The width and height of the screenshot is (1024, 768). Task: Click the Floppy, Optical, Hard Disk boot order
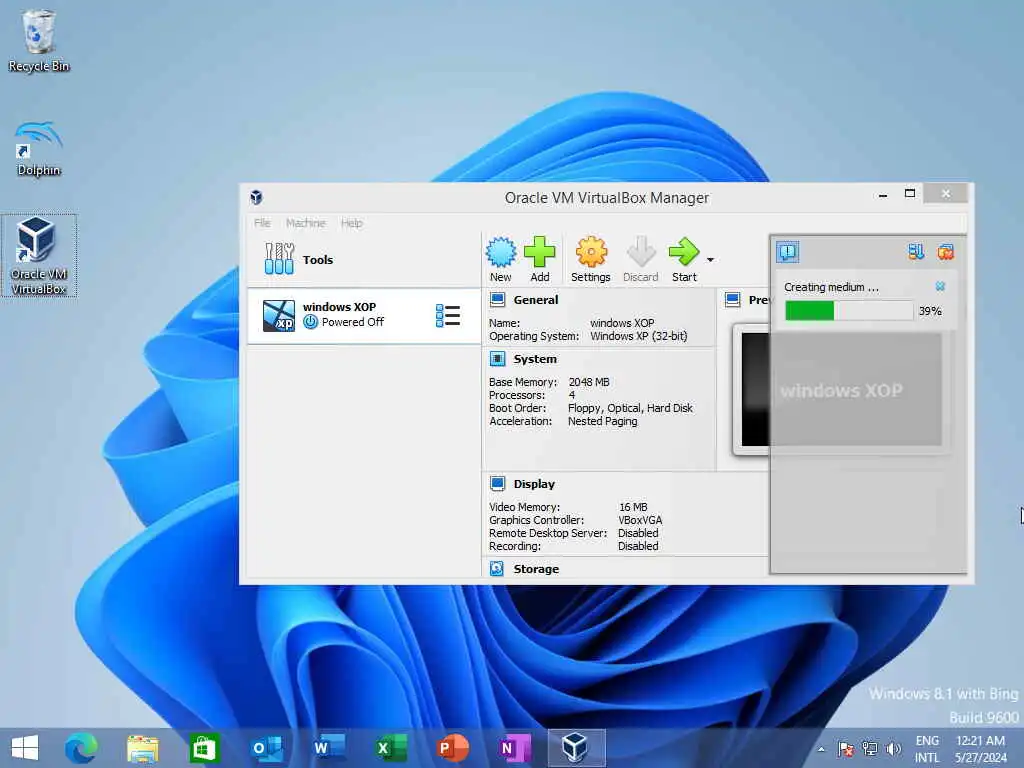(630, 408)
